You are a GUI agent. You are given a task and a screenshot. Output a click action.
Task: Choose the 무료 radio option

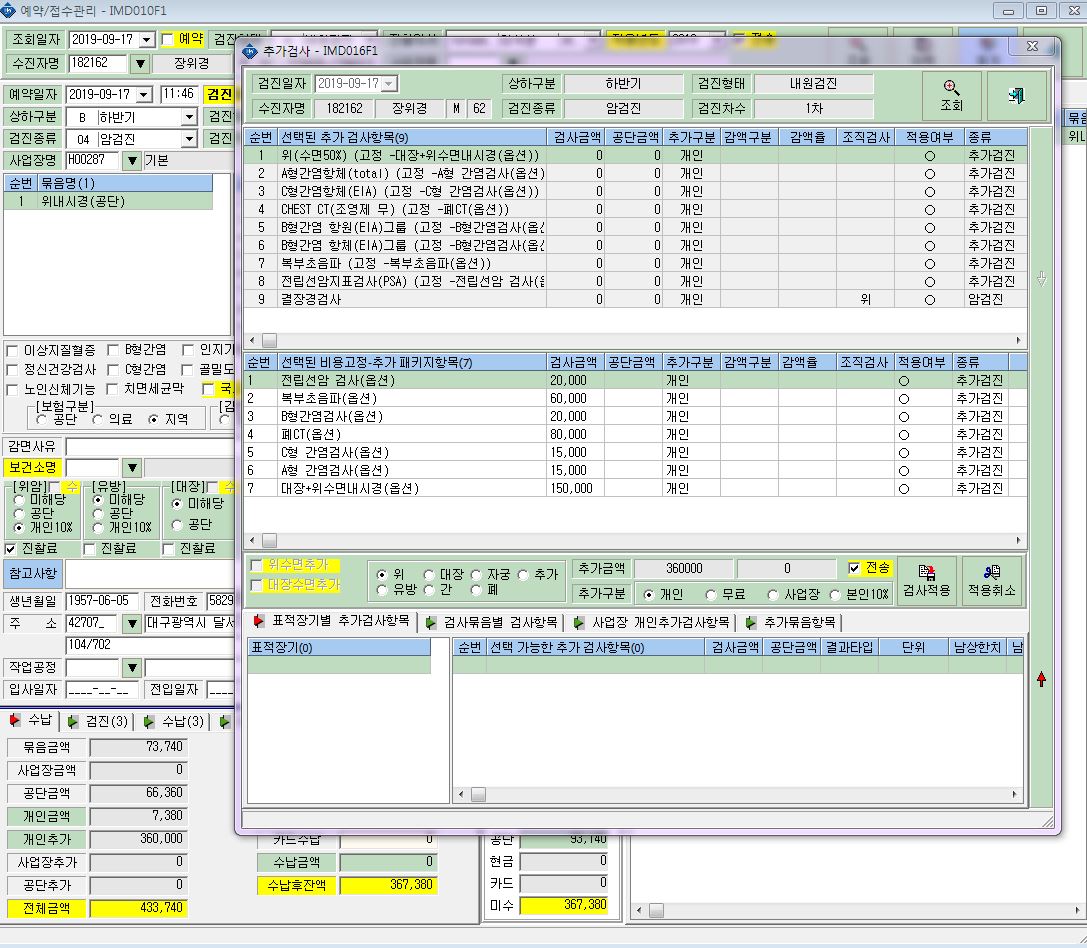pyautogui.click(x=711, y=595)
